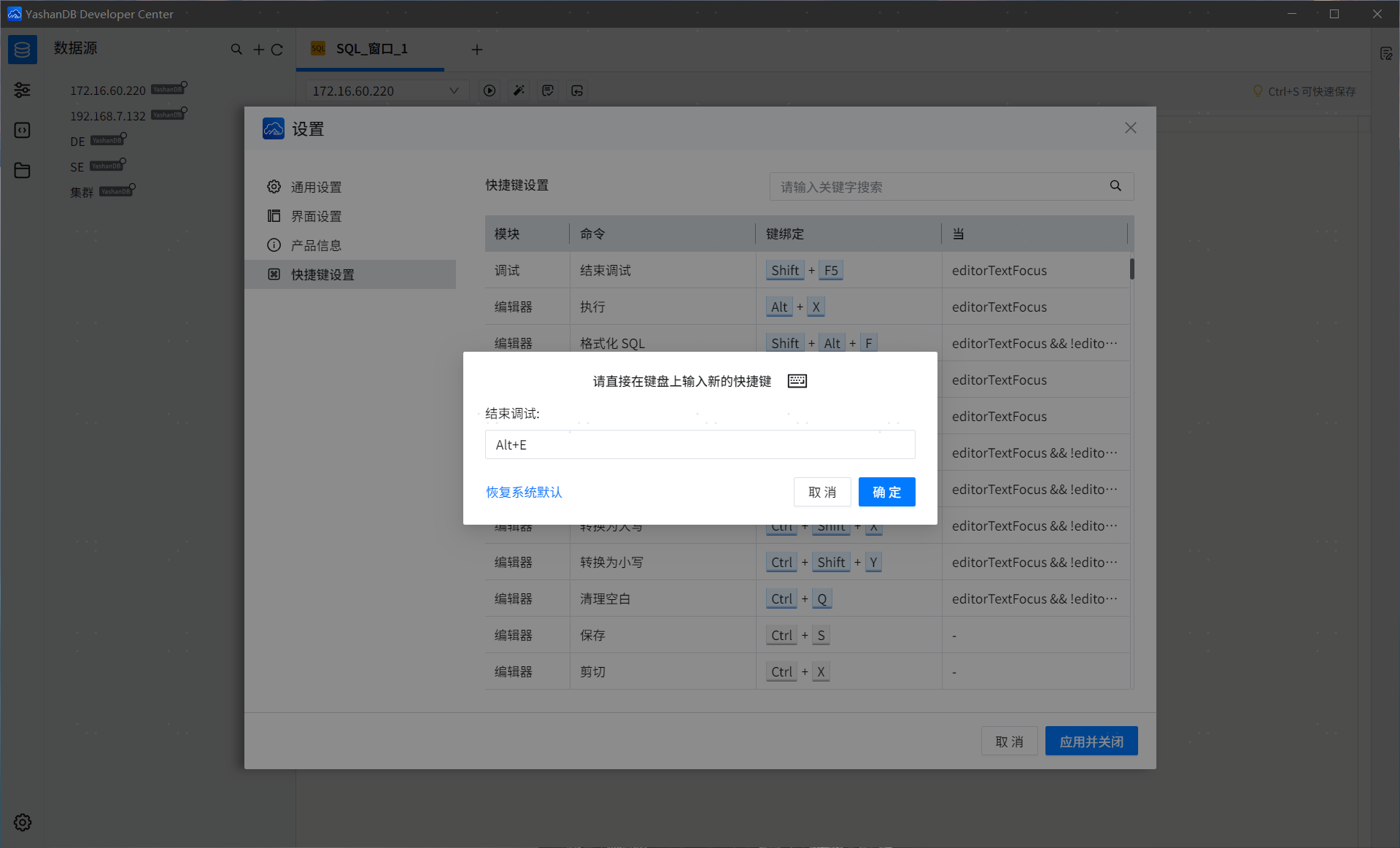Select the 192.168.7.132 data source
This screenshot has width=1400, height=848.
[108, 116]
